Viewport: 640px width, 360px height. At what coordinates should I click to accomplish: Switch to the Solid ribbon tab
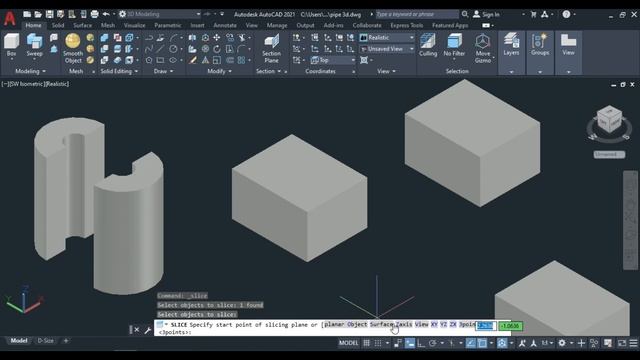pyautogui.click(x=58, y=25)
